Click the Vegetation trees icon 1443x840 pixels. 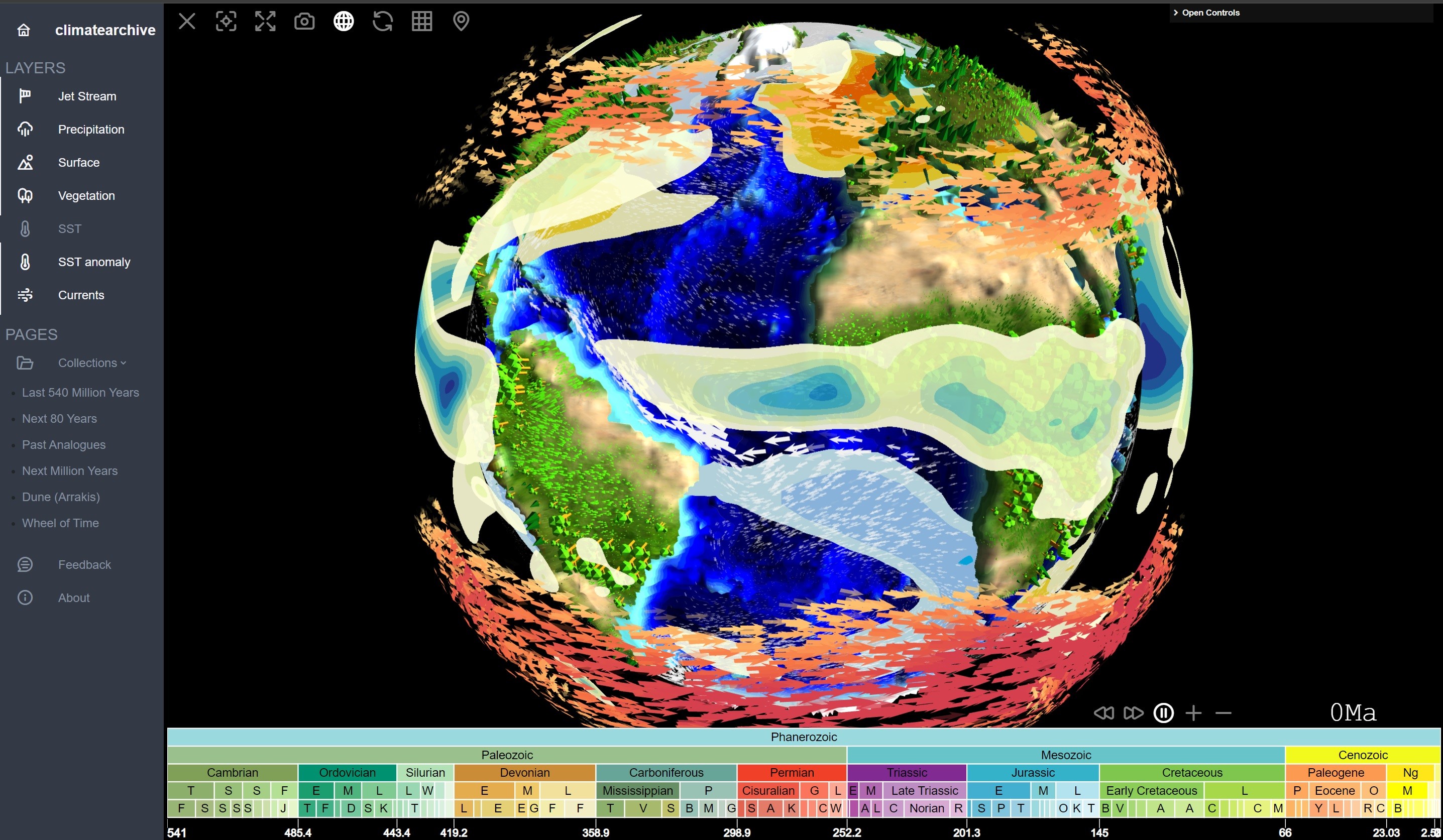[x=25, y=196]
